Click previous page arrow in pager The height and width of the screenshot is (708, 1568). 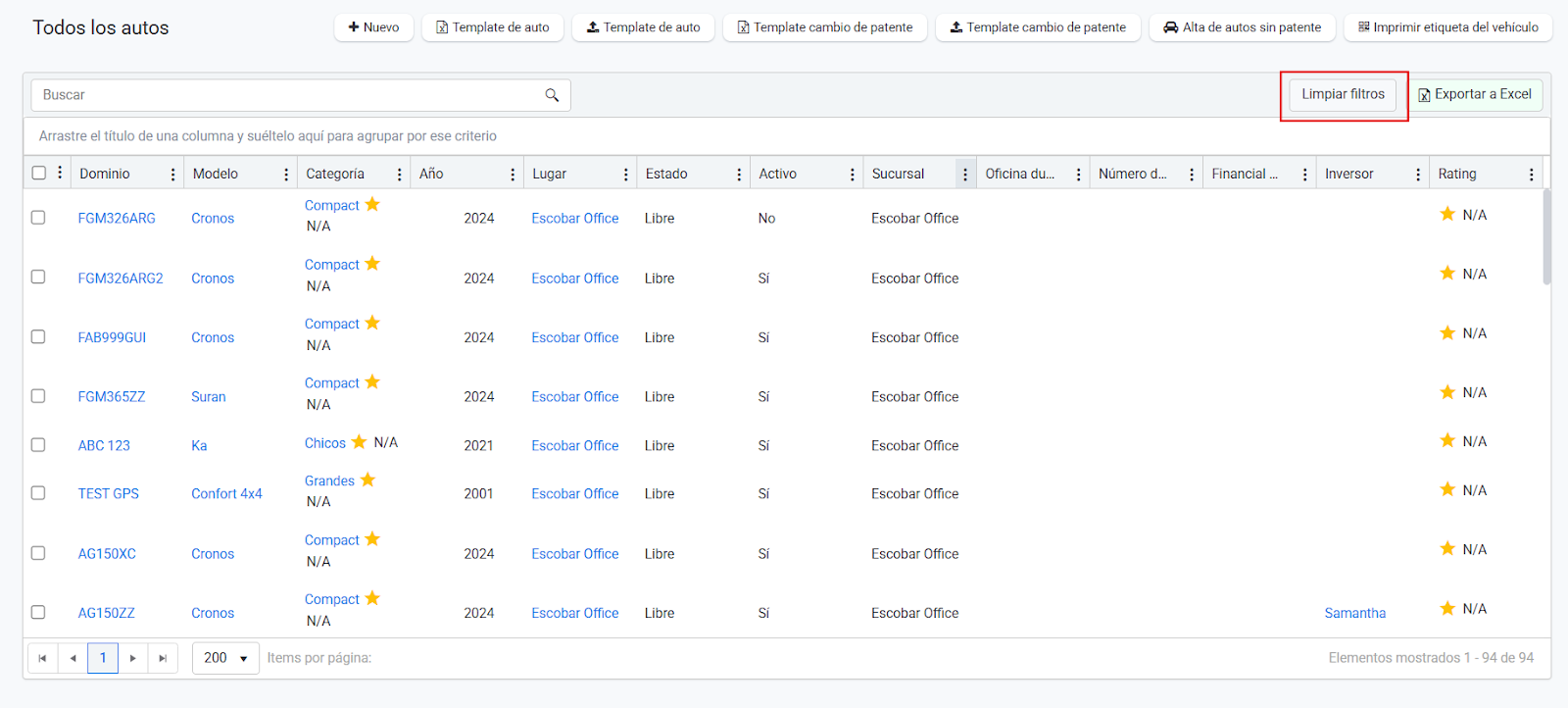click(x=73, y=658)
